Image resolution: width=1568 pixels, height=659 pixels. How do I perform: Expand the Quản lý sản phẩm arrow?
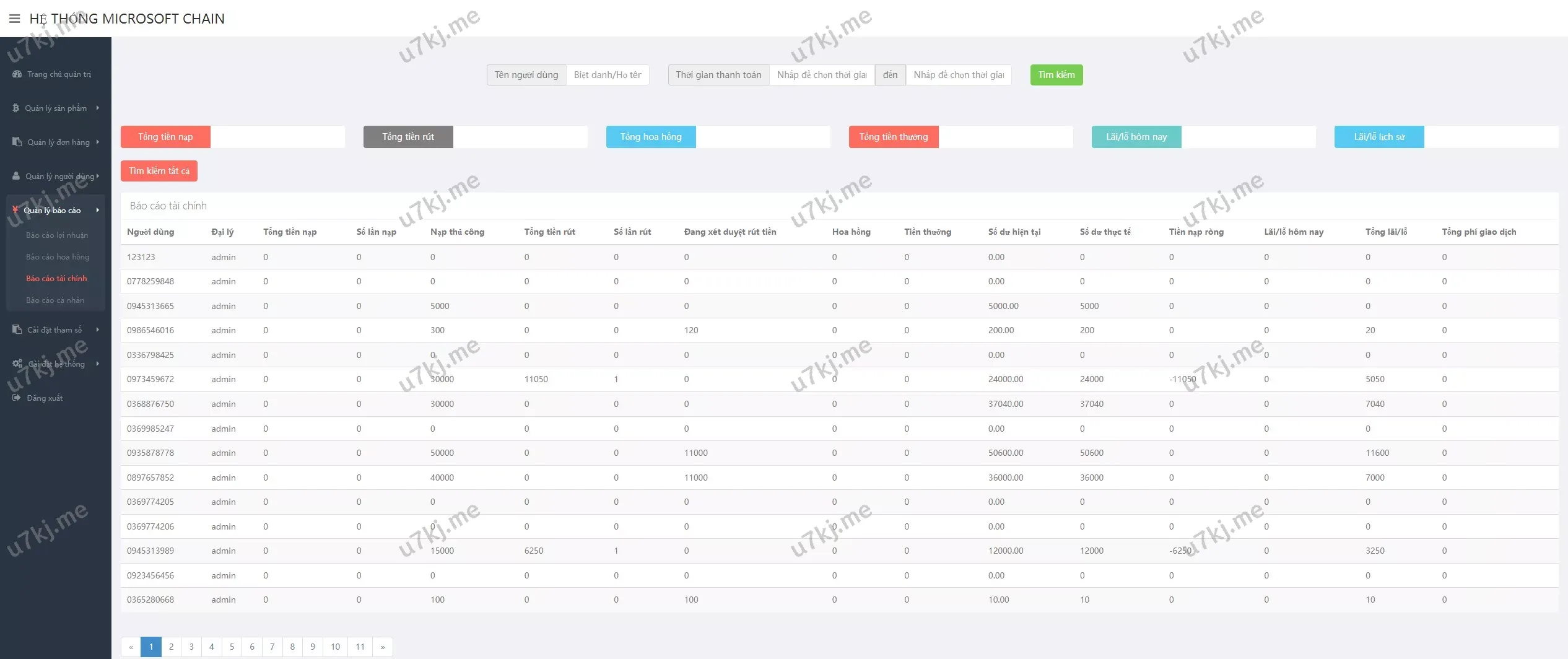(x=98, y=108)
